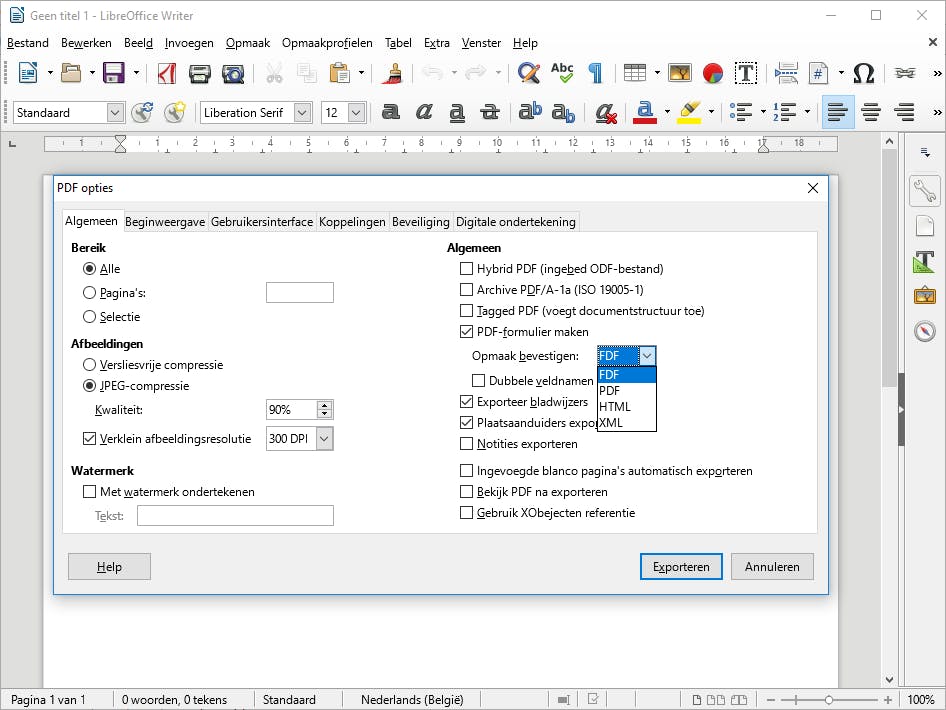Switch to Beveiliging tab

click(x=421, y=222)
